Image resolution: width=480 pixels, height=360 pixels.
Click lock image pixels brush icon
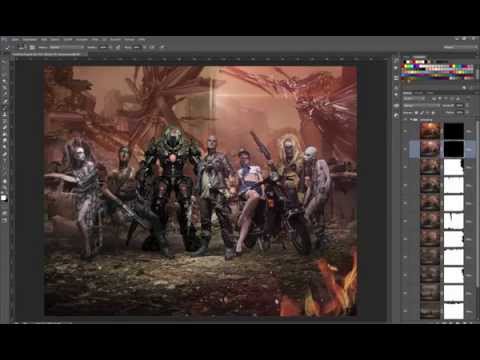click(422, 113)
